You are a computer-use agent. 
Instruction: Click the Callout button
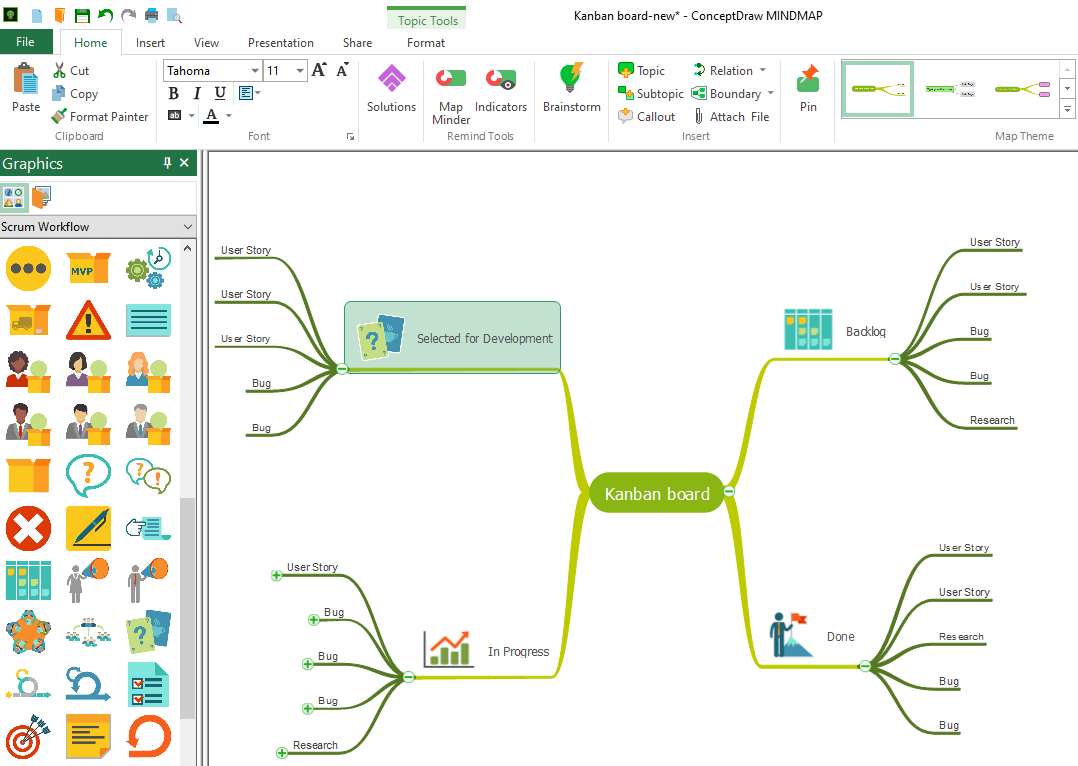coord(646,117)
